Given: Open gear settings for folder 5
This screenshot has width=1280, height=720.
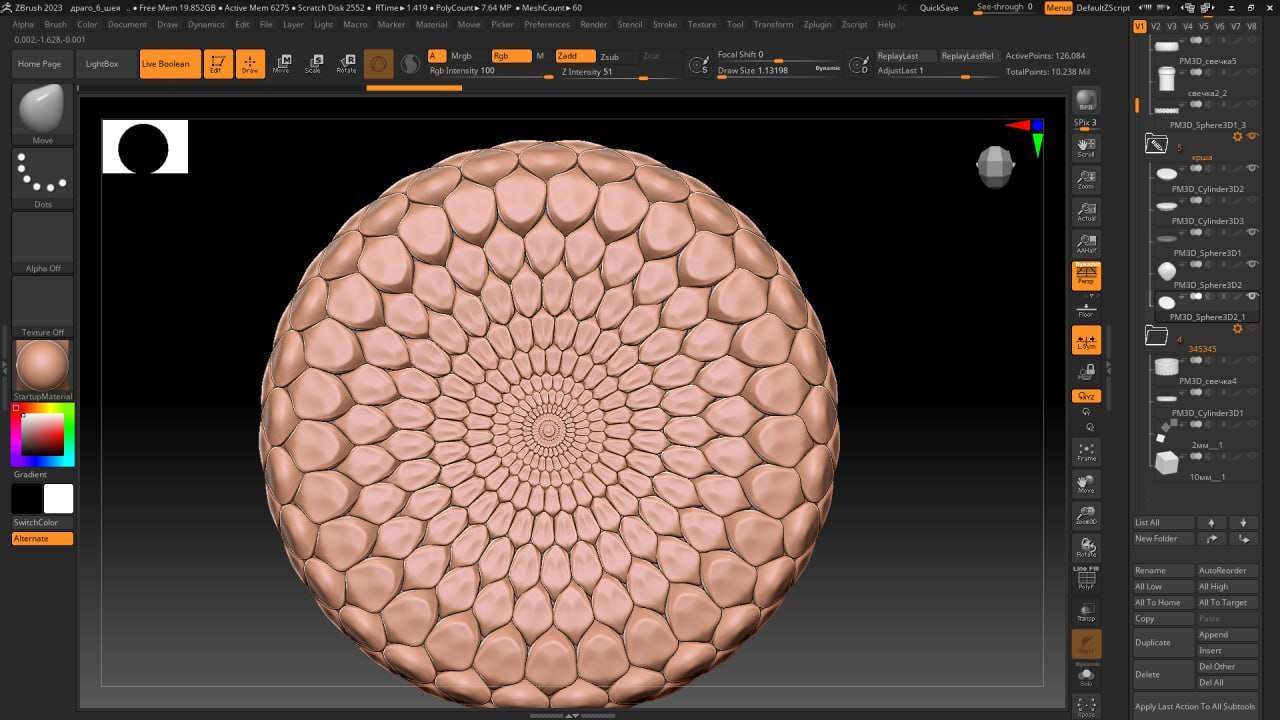Looking at the screenshot, I should [x=1237, y=136].
